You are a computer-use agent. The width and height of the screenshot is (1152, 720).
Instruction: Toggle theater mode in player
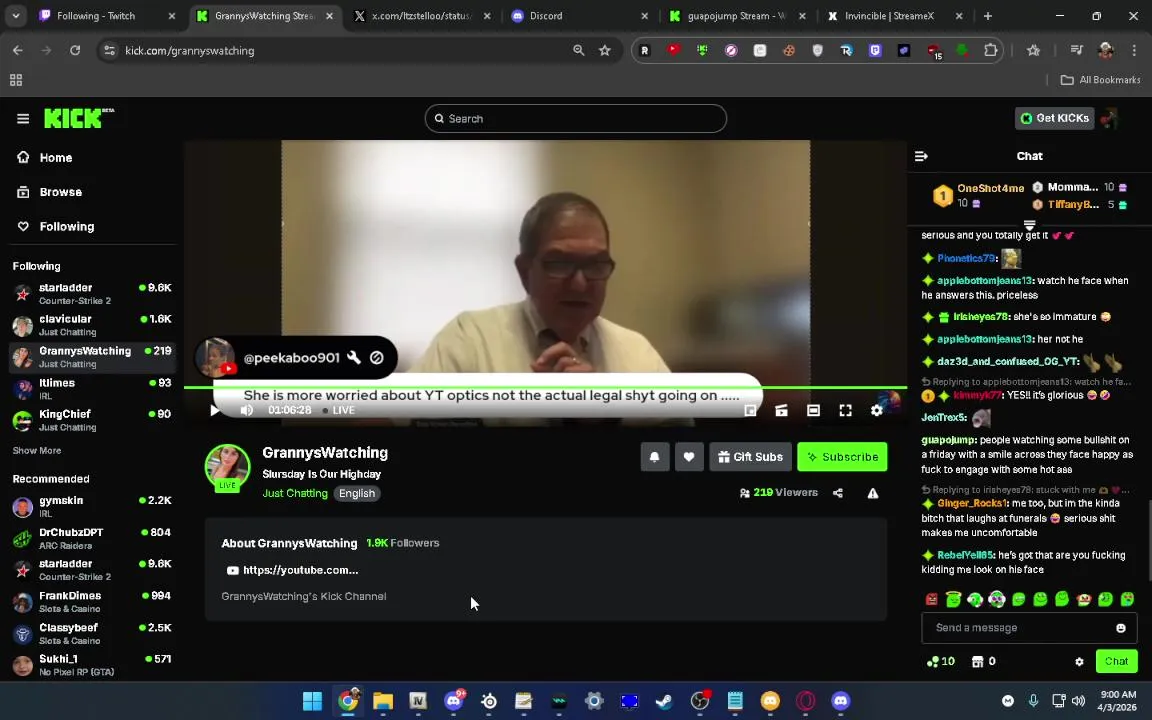coord(813,410)
